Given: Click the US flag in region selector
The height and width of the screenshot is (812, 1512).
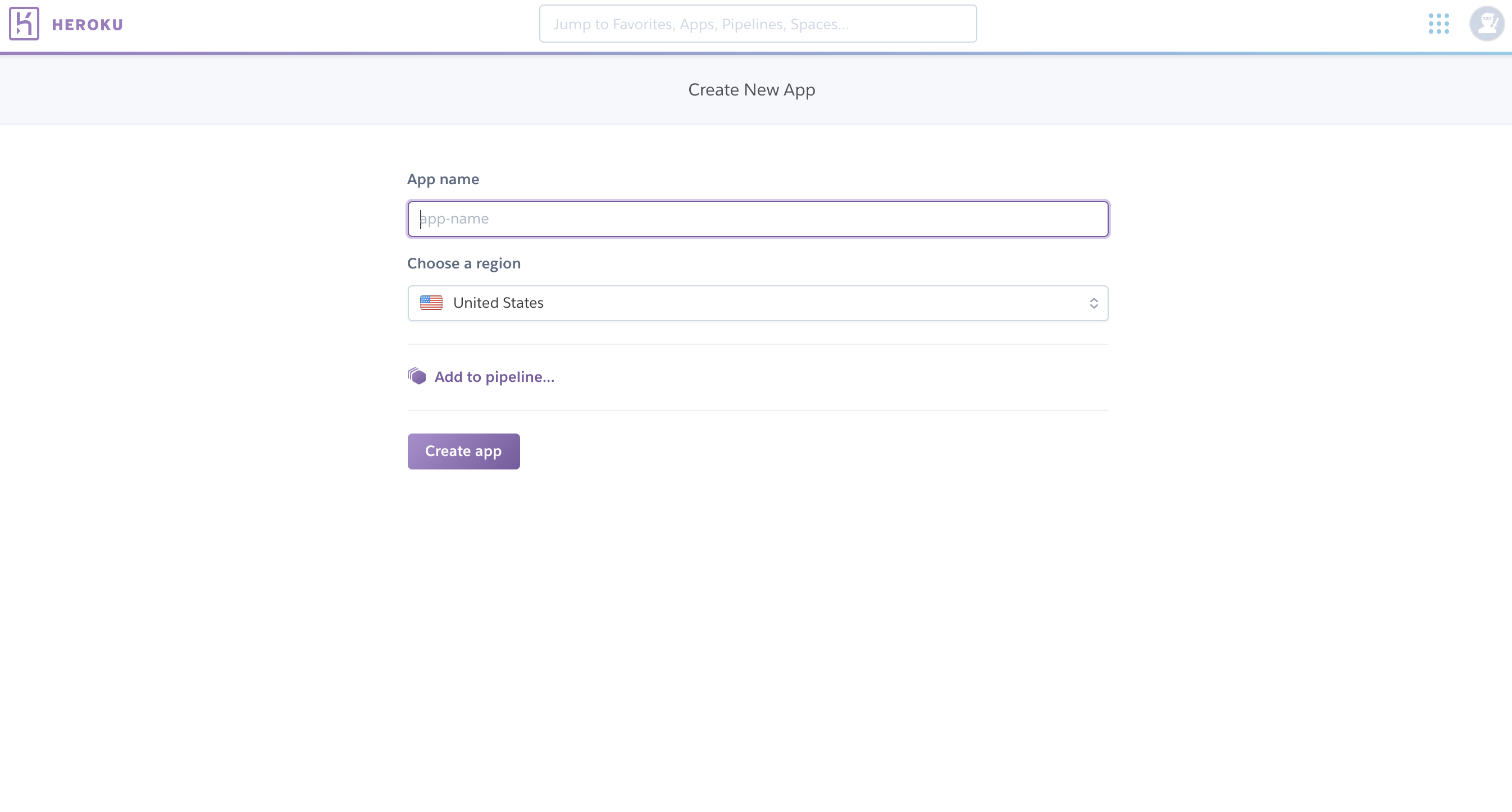Looking at the screenshot, I should tap(431, 303).
